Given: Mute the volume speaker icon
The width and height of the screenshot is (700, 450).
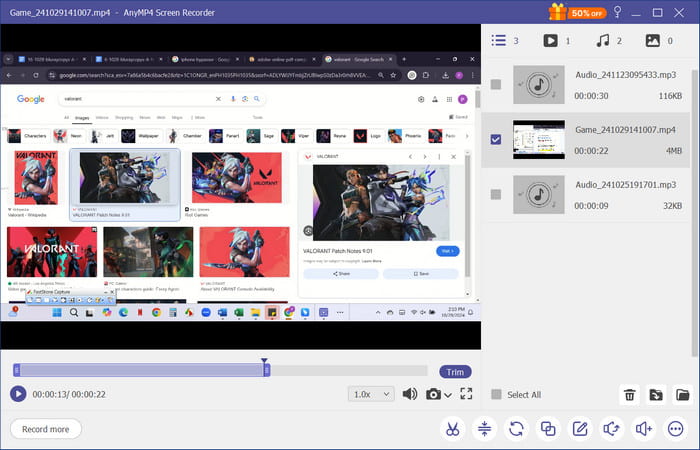Looking at the screenshot, I should [410, 394].
